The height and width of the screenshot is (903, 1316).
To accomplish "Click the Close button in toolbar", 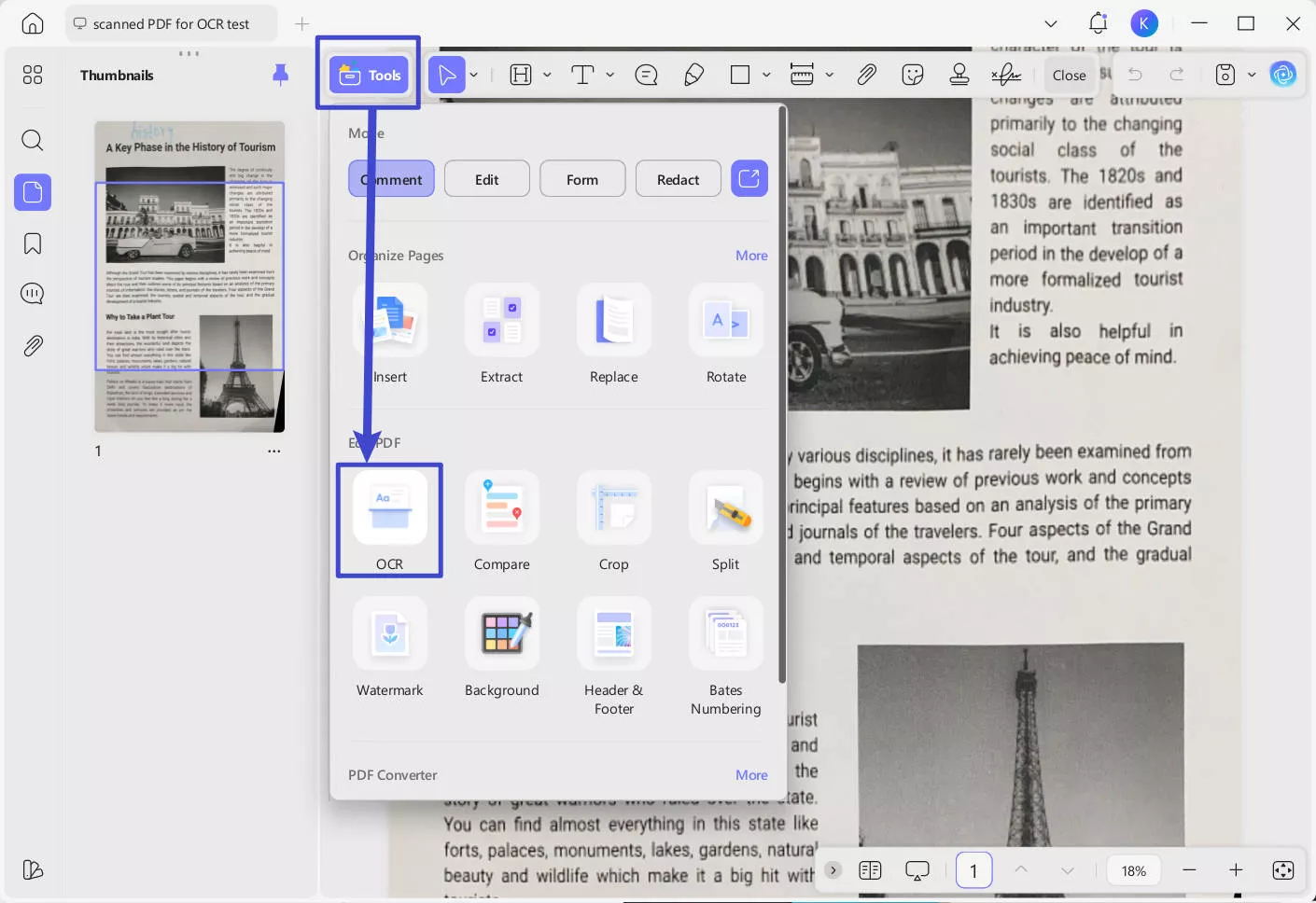I will click(x=1070, y=76).
